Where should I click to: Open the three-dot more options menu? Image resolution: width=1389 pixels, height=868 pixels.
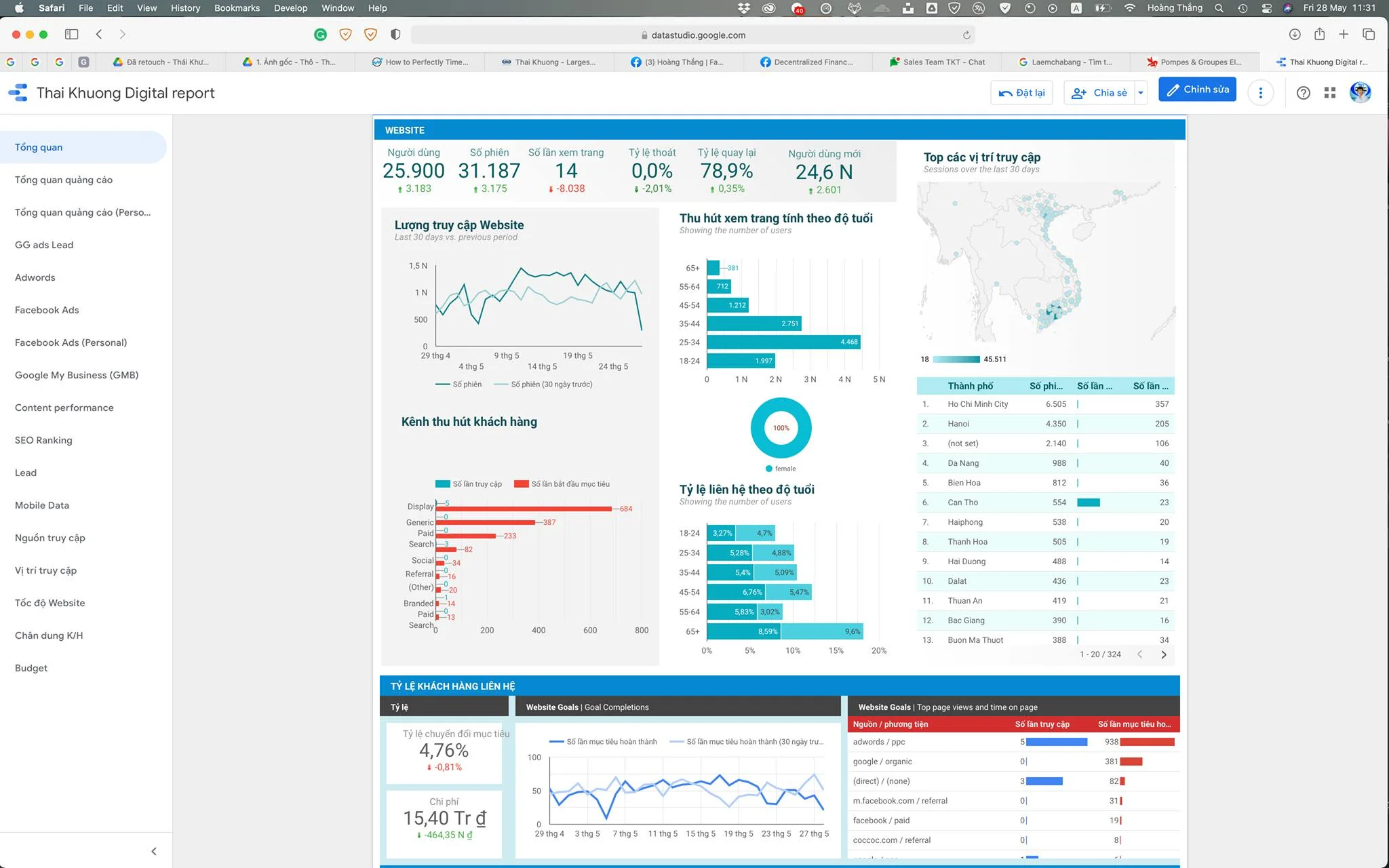[1261, 93]
